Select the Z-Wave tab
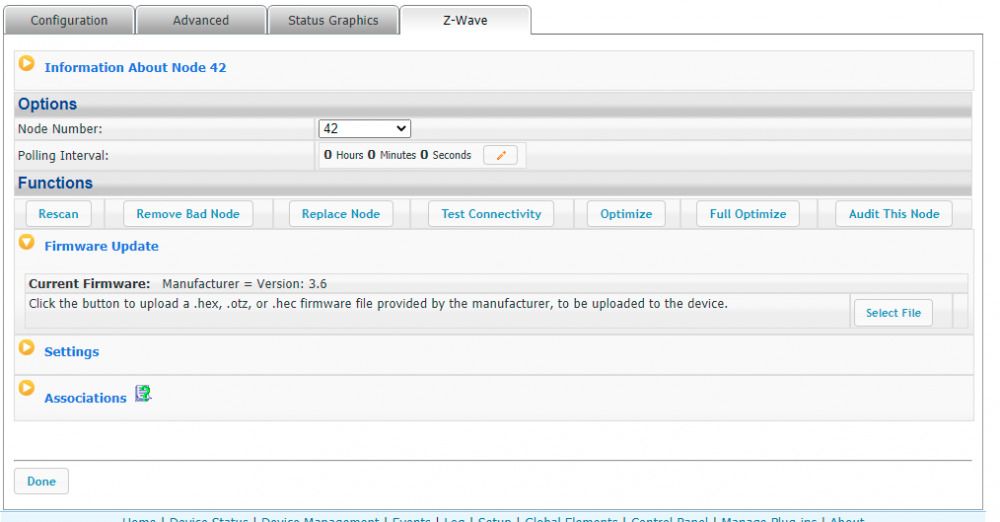 click(x=465, y=20)
